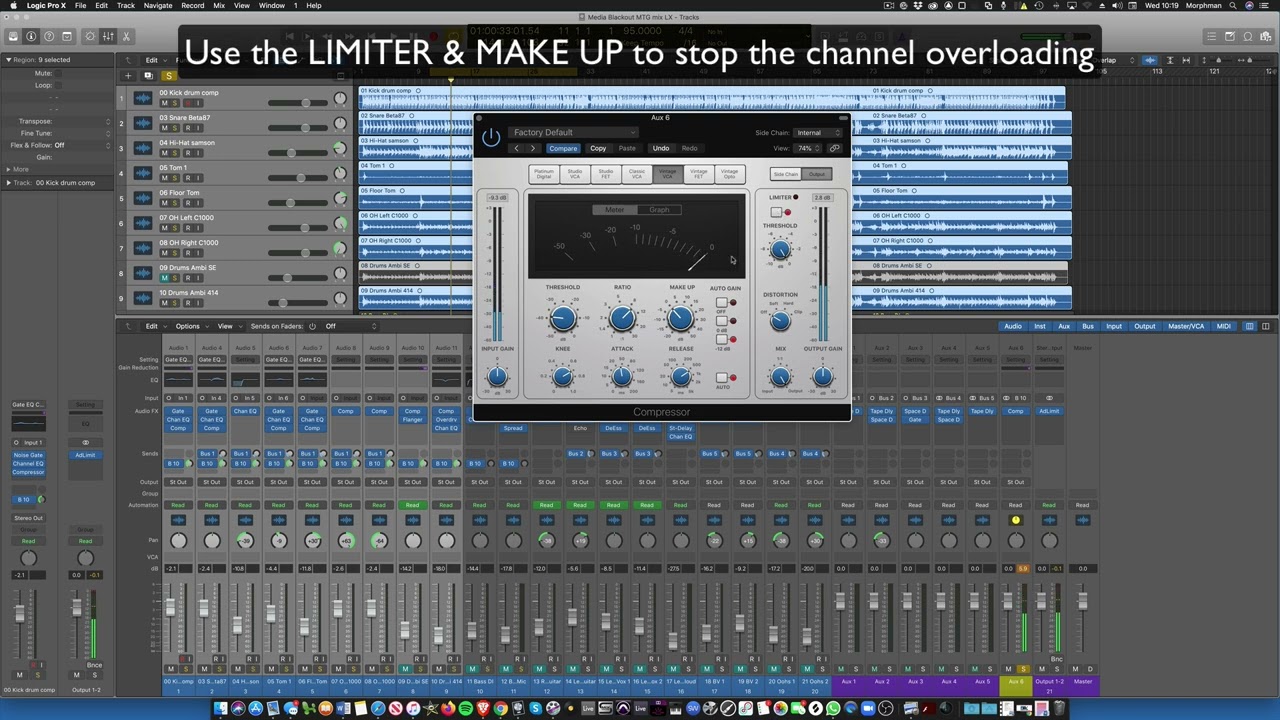Open the Mix menu
This screenshot has height=720, width=1280.
point(217,5)
